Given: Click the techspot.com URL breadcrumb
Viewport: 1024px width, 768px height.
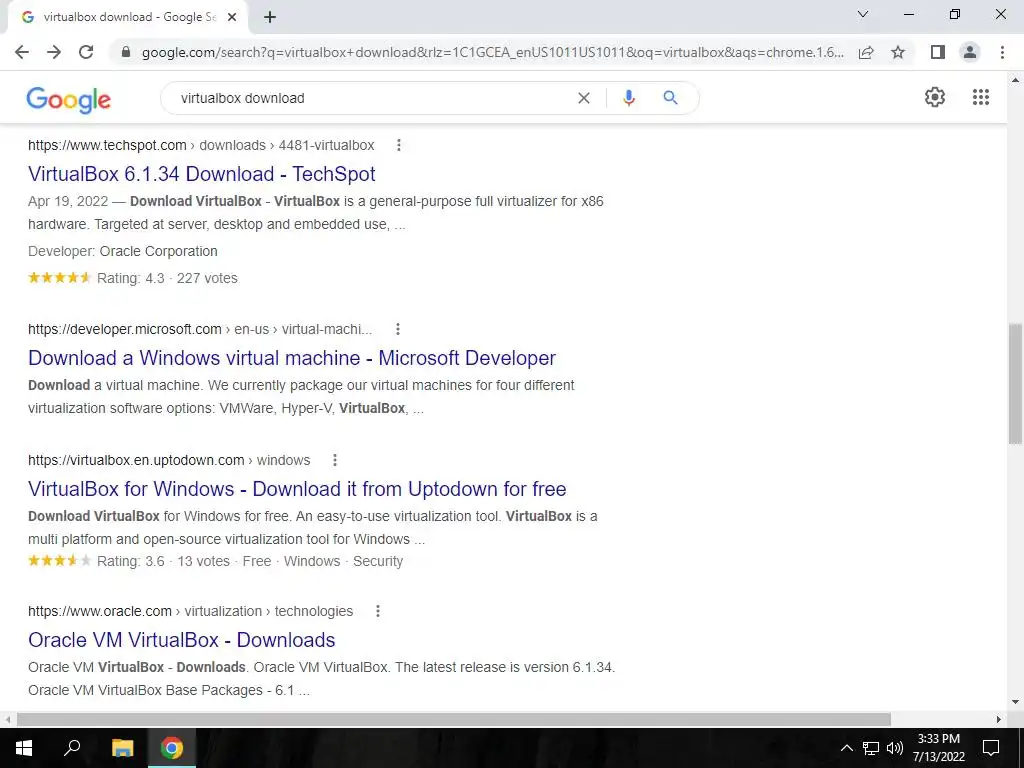Looking at the screenshot, I should click(x=201, y=145).
